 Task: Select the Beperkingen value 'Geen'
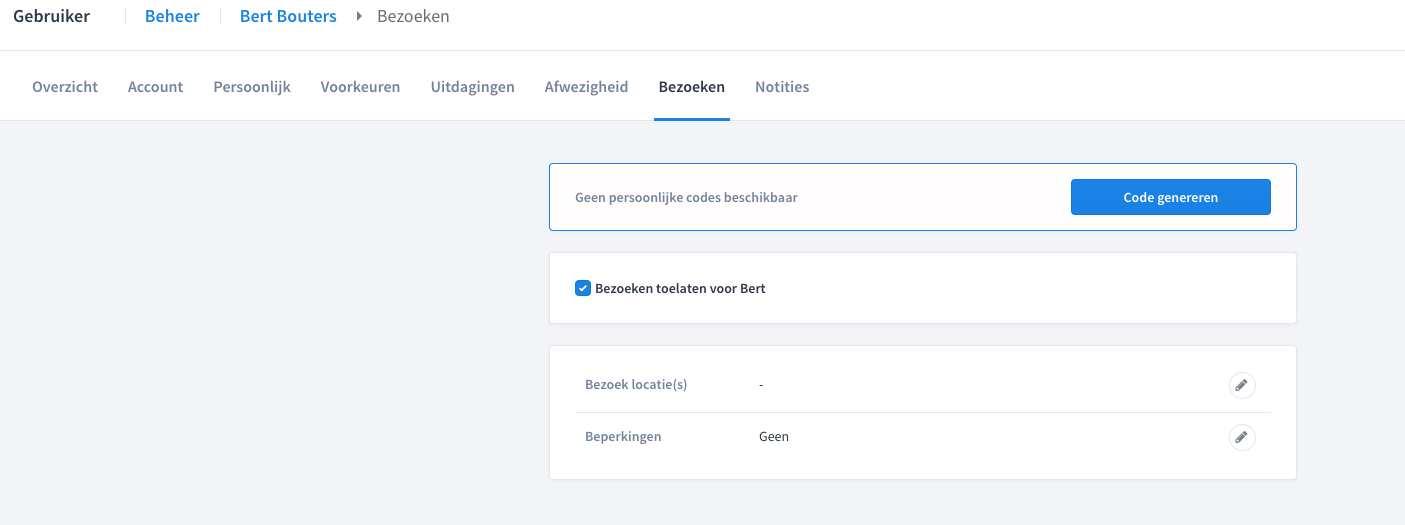(774, 437)
